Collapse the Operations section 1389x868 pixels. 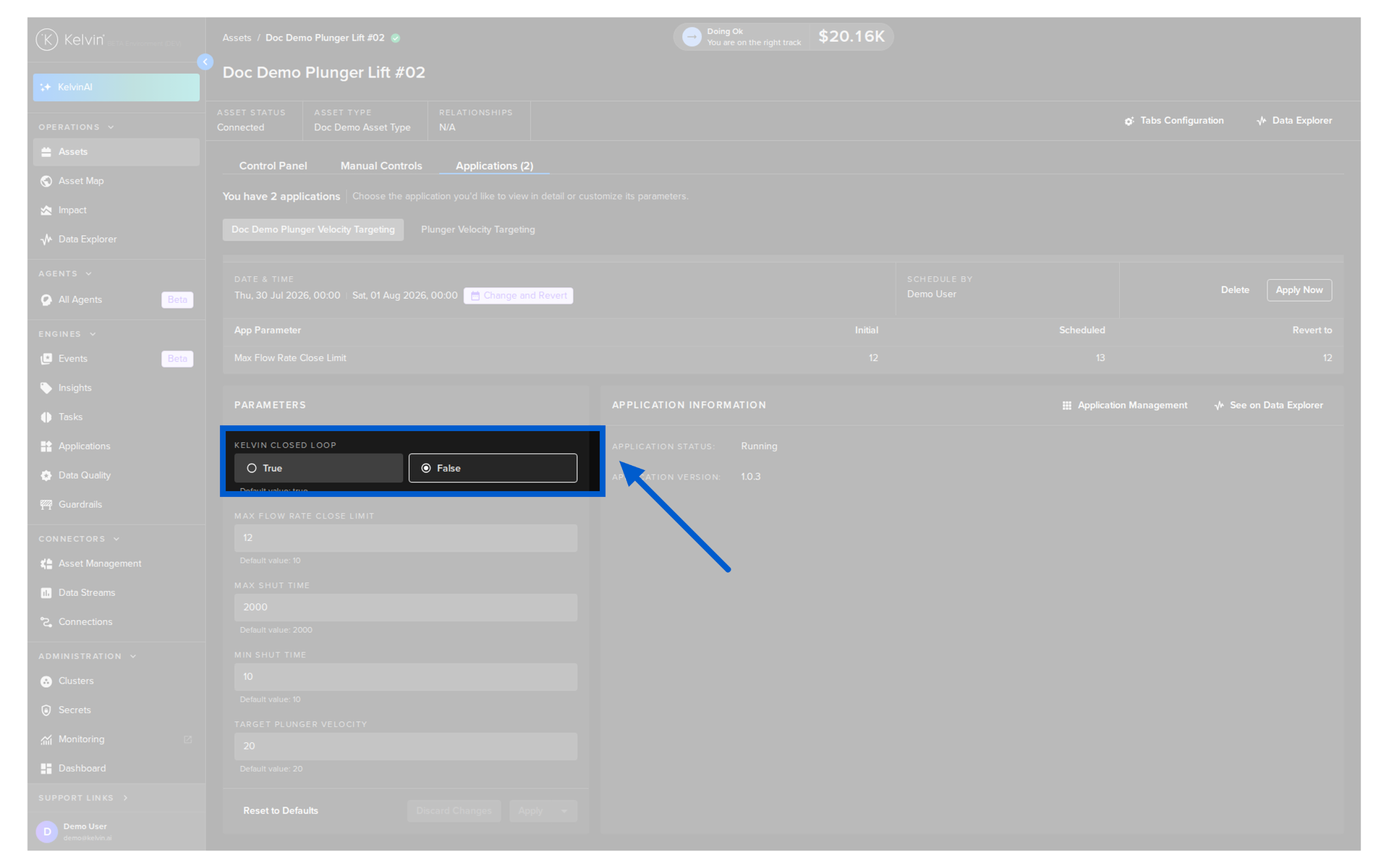tap(111, 127)
